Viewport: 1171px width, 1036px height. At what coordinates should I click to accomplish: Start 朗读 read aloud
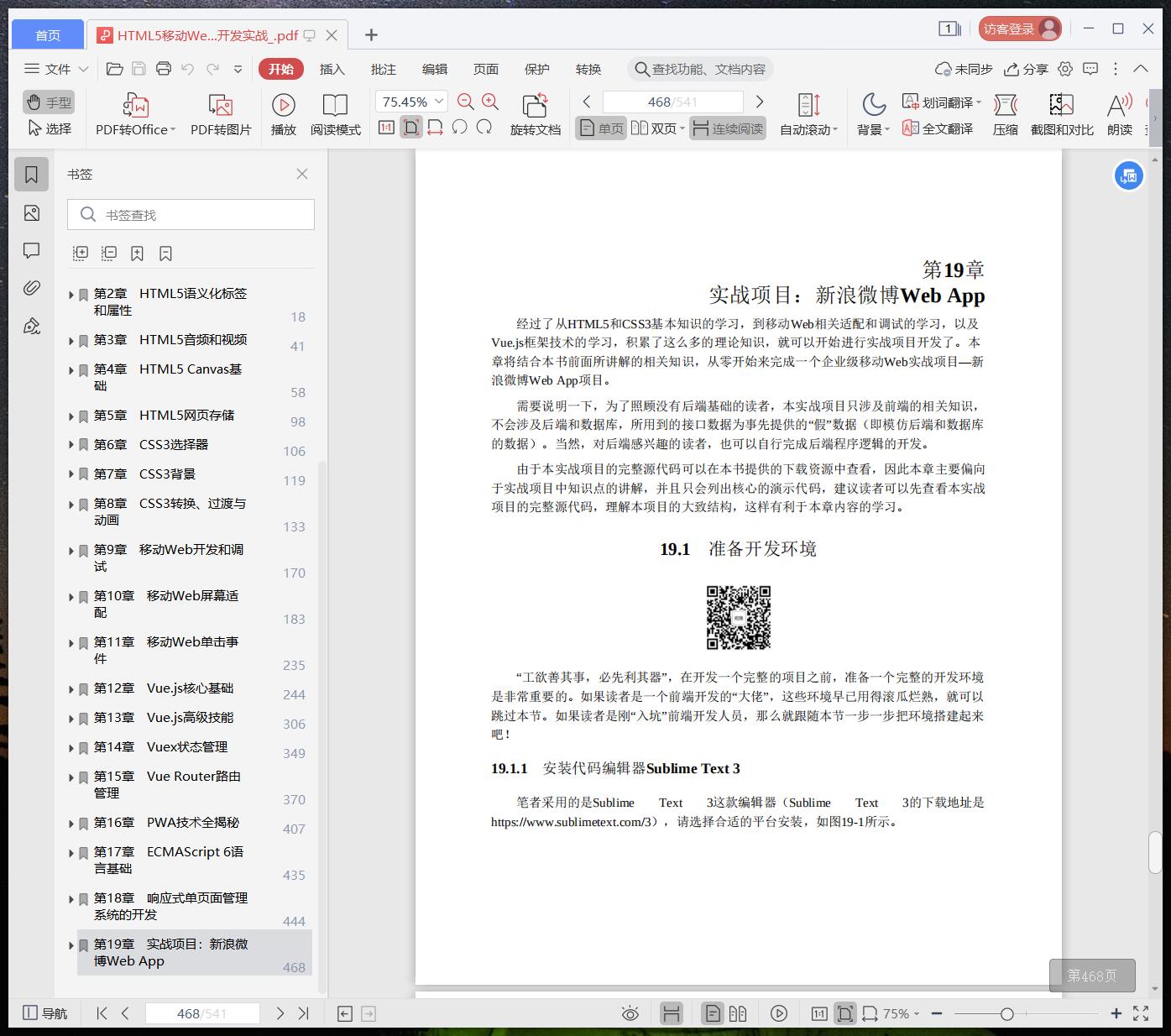[x=1120, y=115]
